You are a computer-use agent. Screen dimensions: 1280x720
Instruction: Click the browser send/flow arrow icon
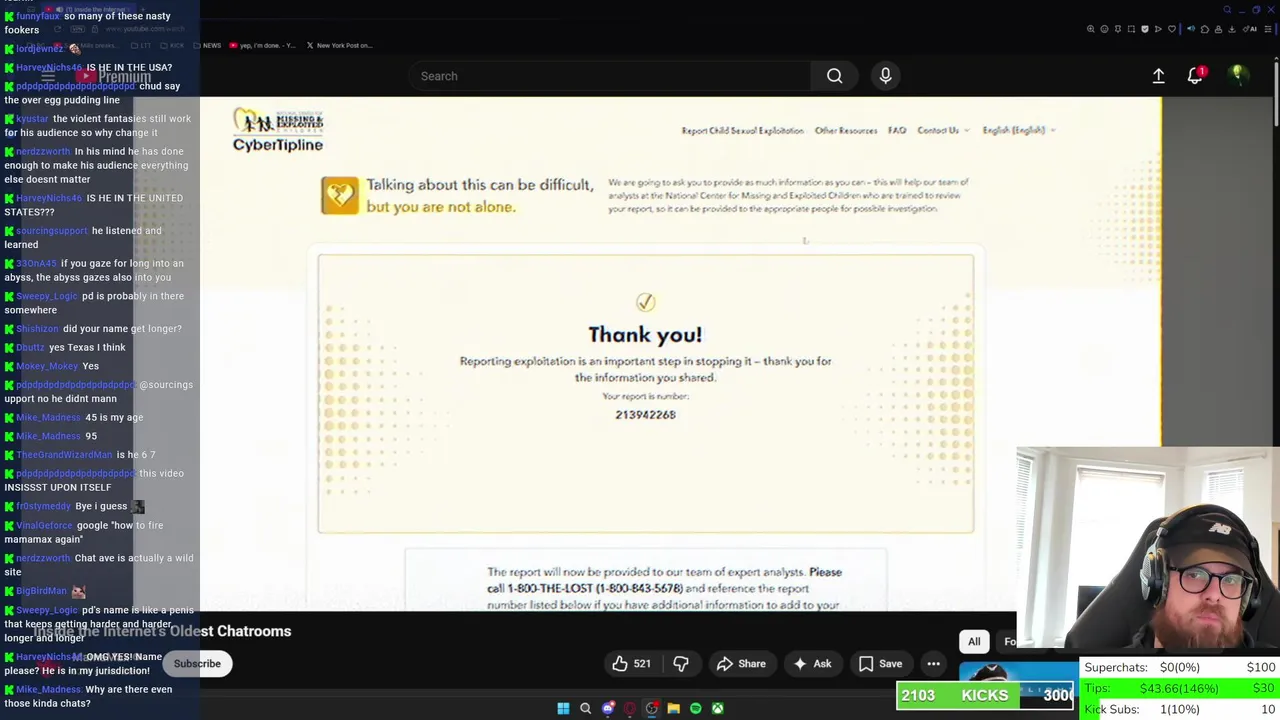tap(1158, 29)
